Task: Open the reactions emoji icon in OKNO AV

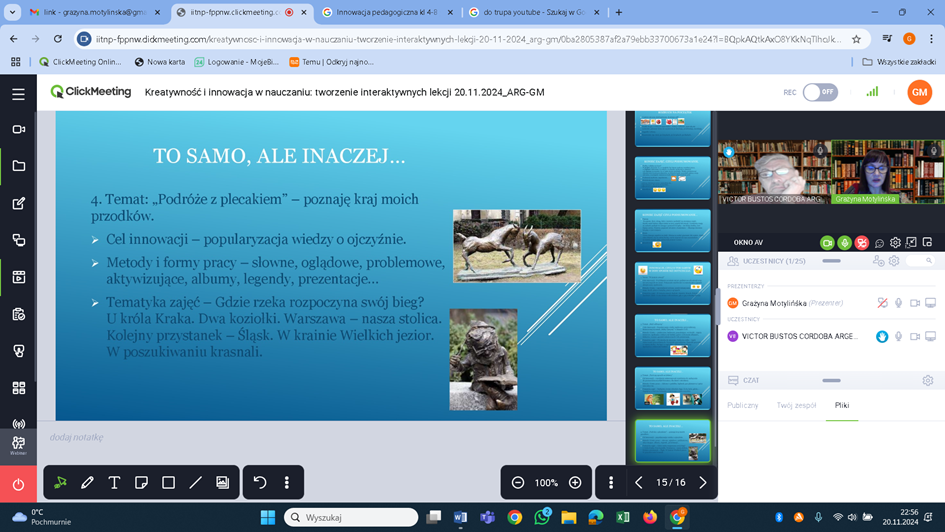Action: tap(879, 243)
